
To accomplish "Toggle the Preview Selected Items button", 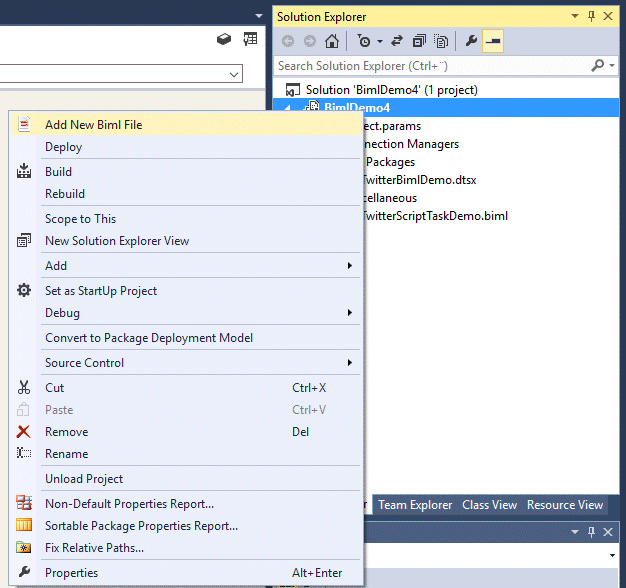I will 493,41.
